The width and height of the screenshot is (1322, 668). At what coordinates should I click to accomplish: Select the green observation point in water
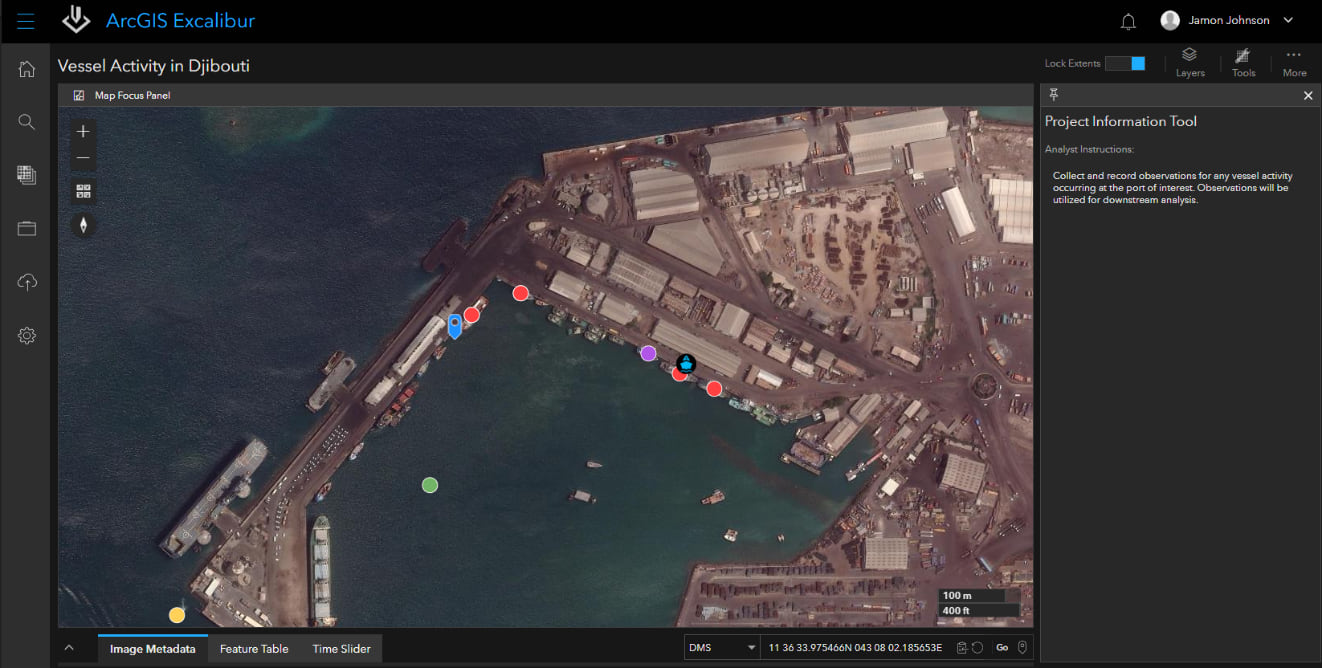coord(430,485)
